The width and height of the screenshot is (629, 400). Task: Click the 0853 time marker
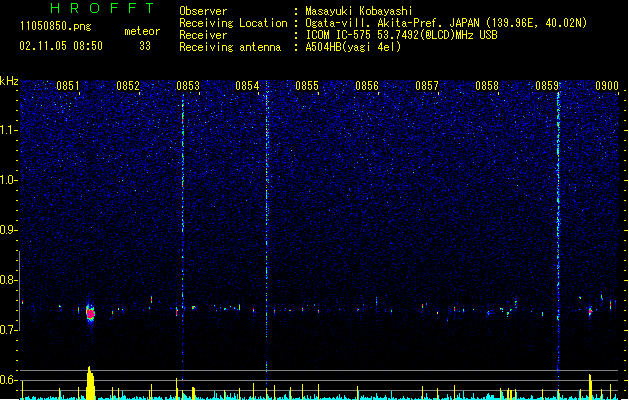point(188,85)
